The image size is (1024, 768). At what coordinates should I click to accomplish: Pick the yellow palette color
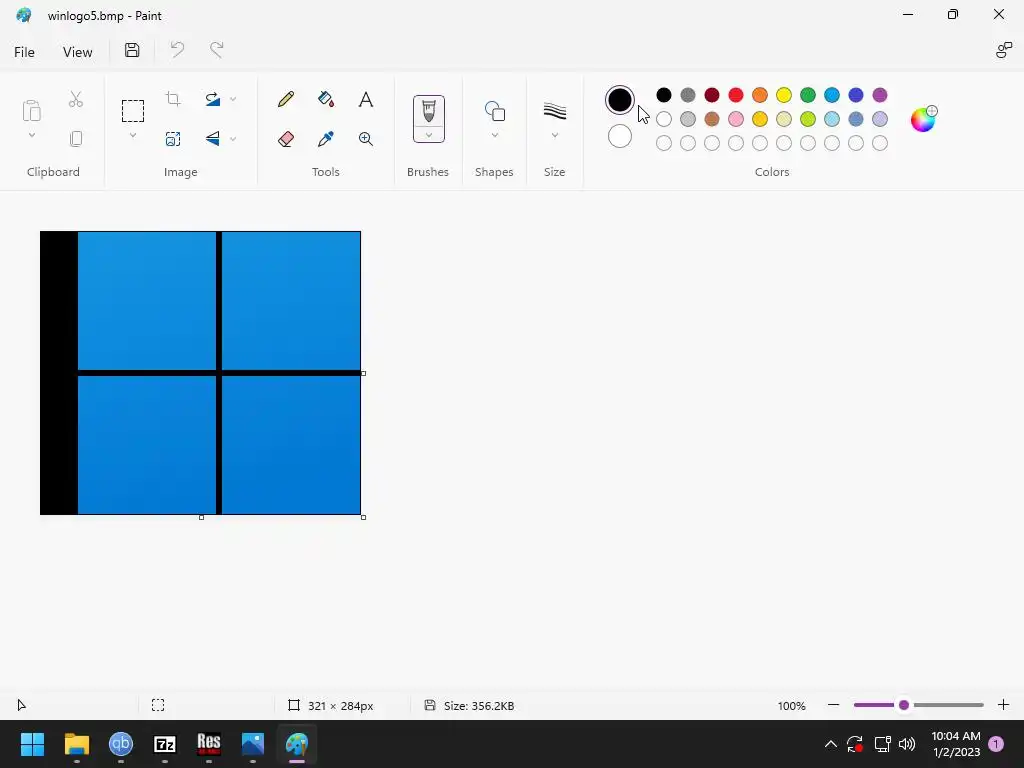(x=784, y=95)
